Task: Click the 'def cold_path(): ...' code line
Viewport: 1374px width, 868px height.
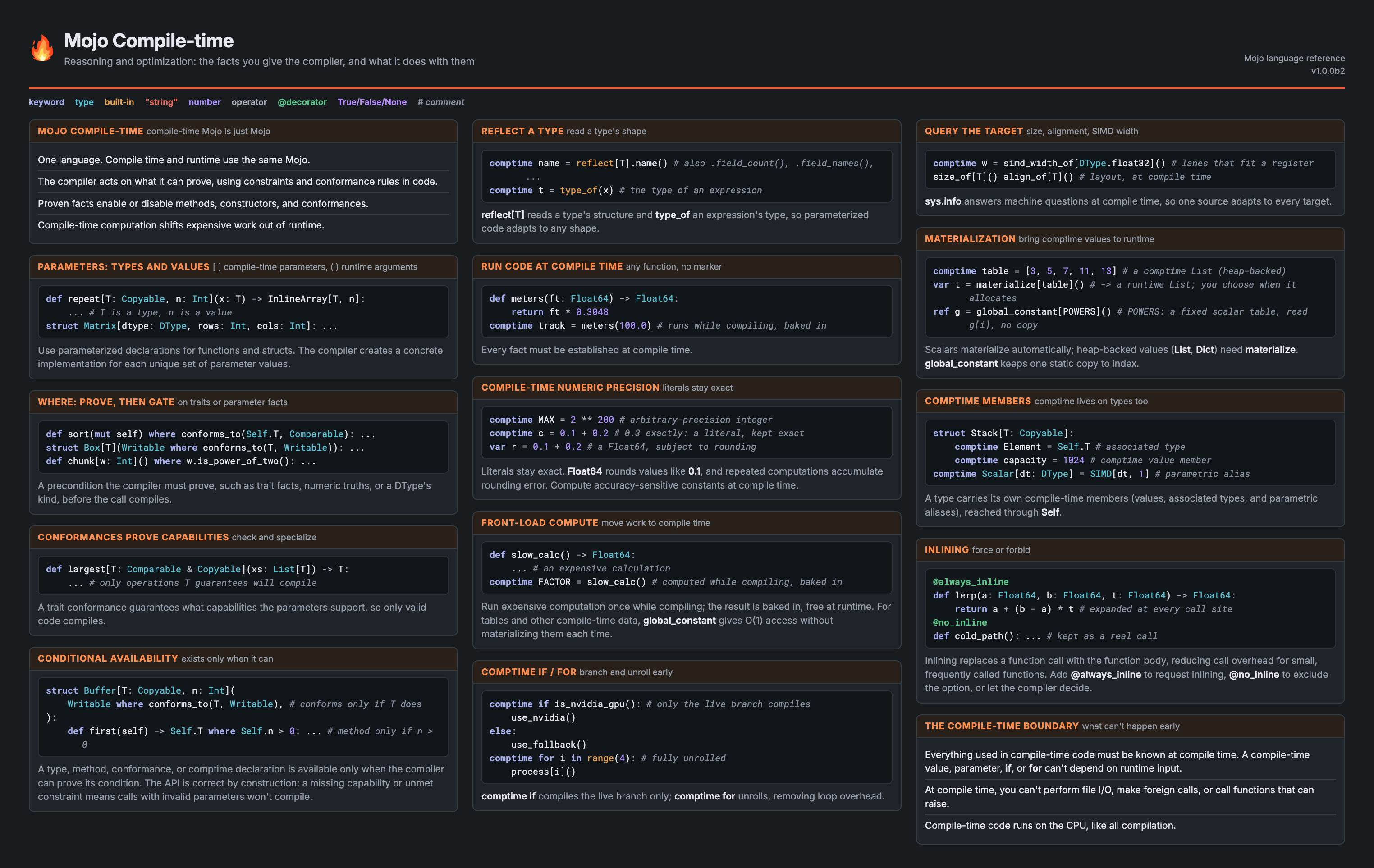Action: [x=1045, y=636]
